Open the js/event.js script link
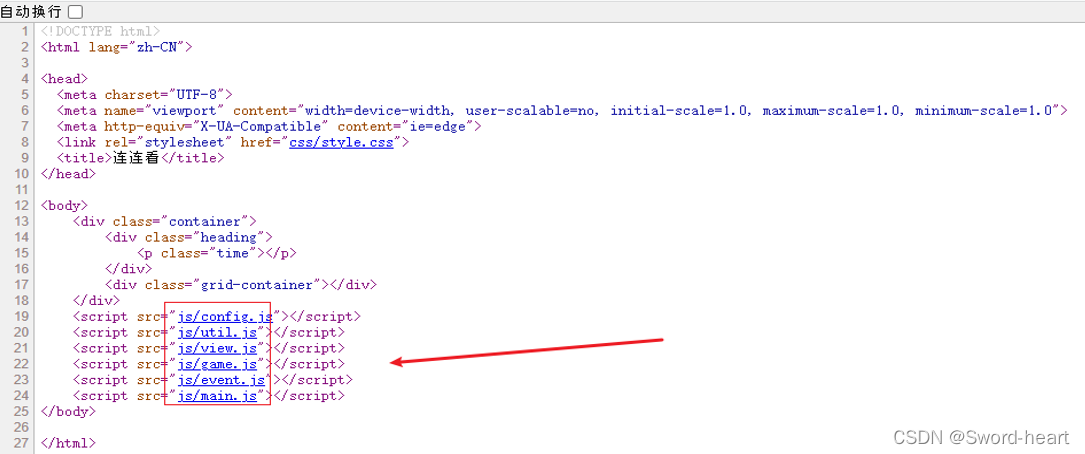Viewport: 1085px width, 454px height. click(221, 381)
